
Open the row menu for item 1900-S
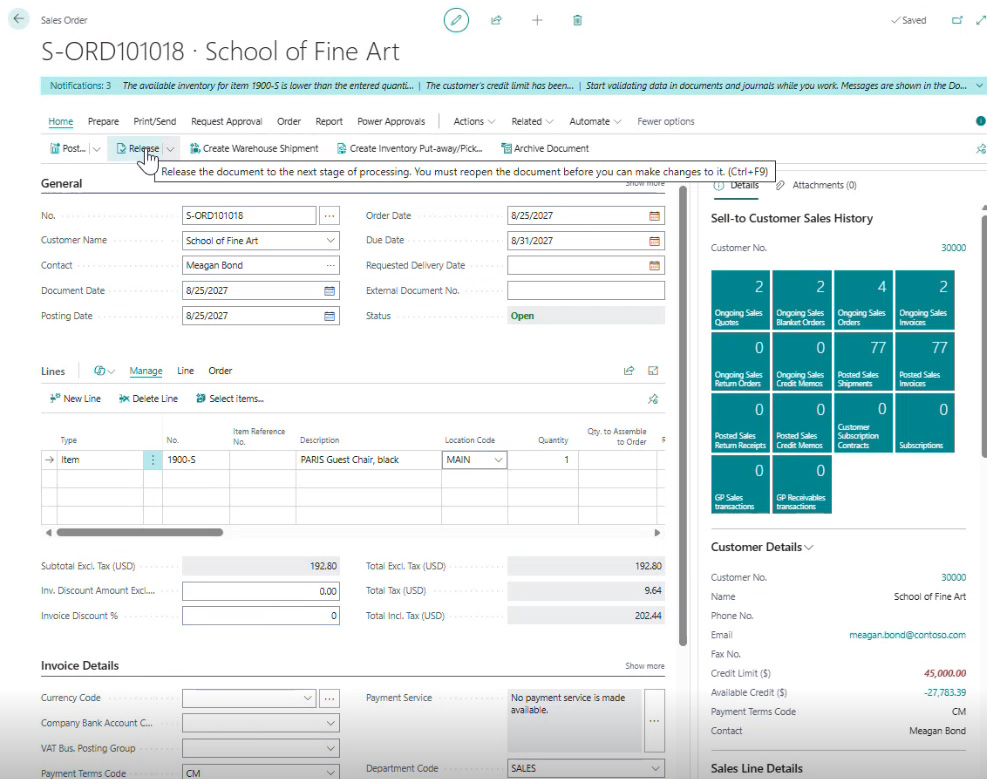tap(152, 460)
